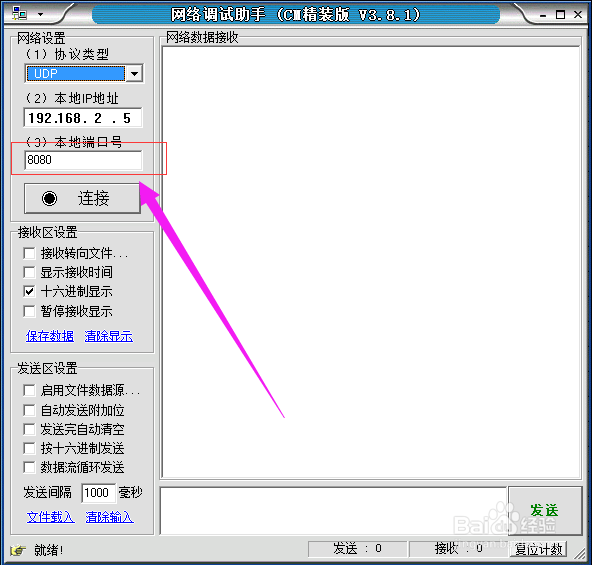Open the protocol type dropdown arrow
Viewport: 592px width, 565px height.
(x=135, y=73)
